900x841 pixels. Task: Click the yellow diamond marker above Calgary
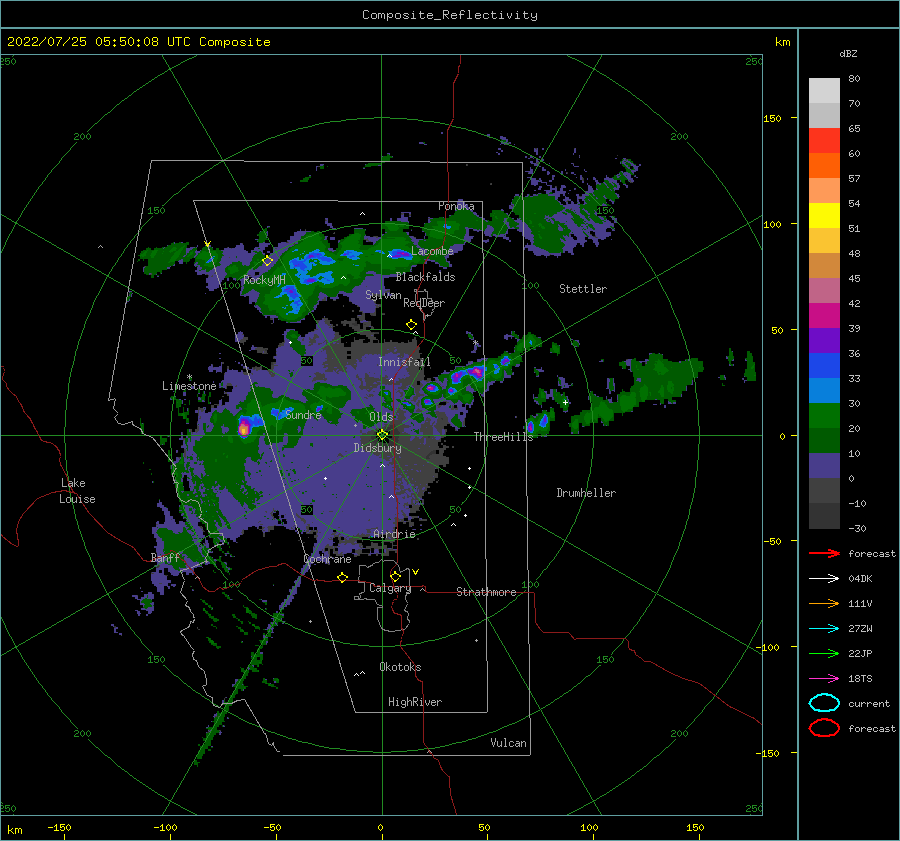[x=395, y=576]
